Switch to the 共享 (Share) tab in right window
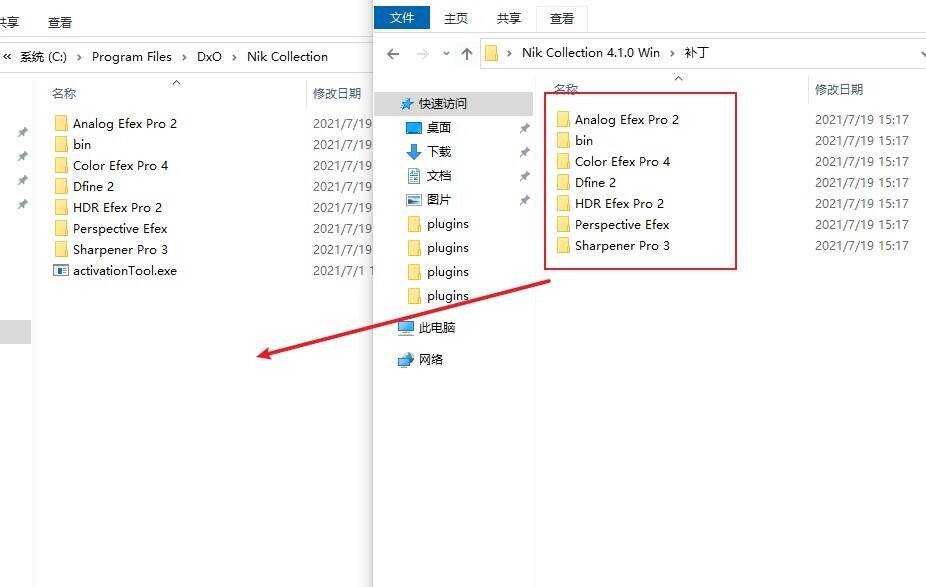The width and height of the screenshot is (926, 587). (x=509, y=18)
